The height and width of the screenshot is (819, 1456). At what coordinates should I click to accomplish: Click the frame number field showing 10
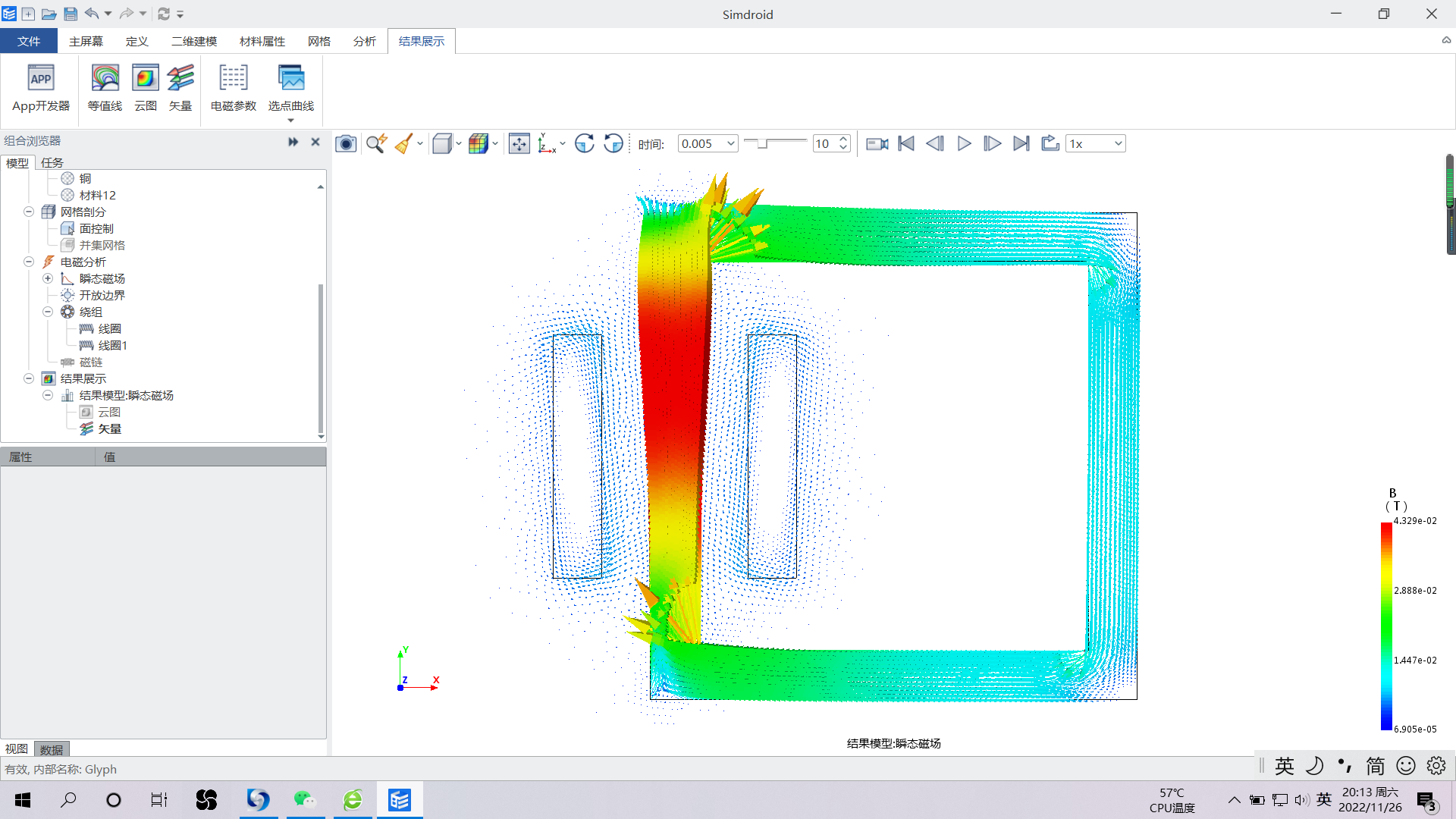(x=824, y=144)
